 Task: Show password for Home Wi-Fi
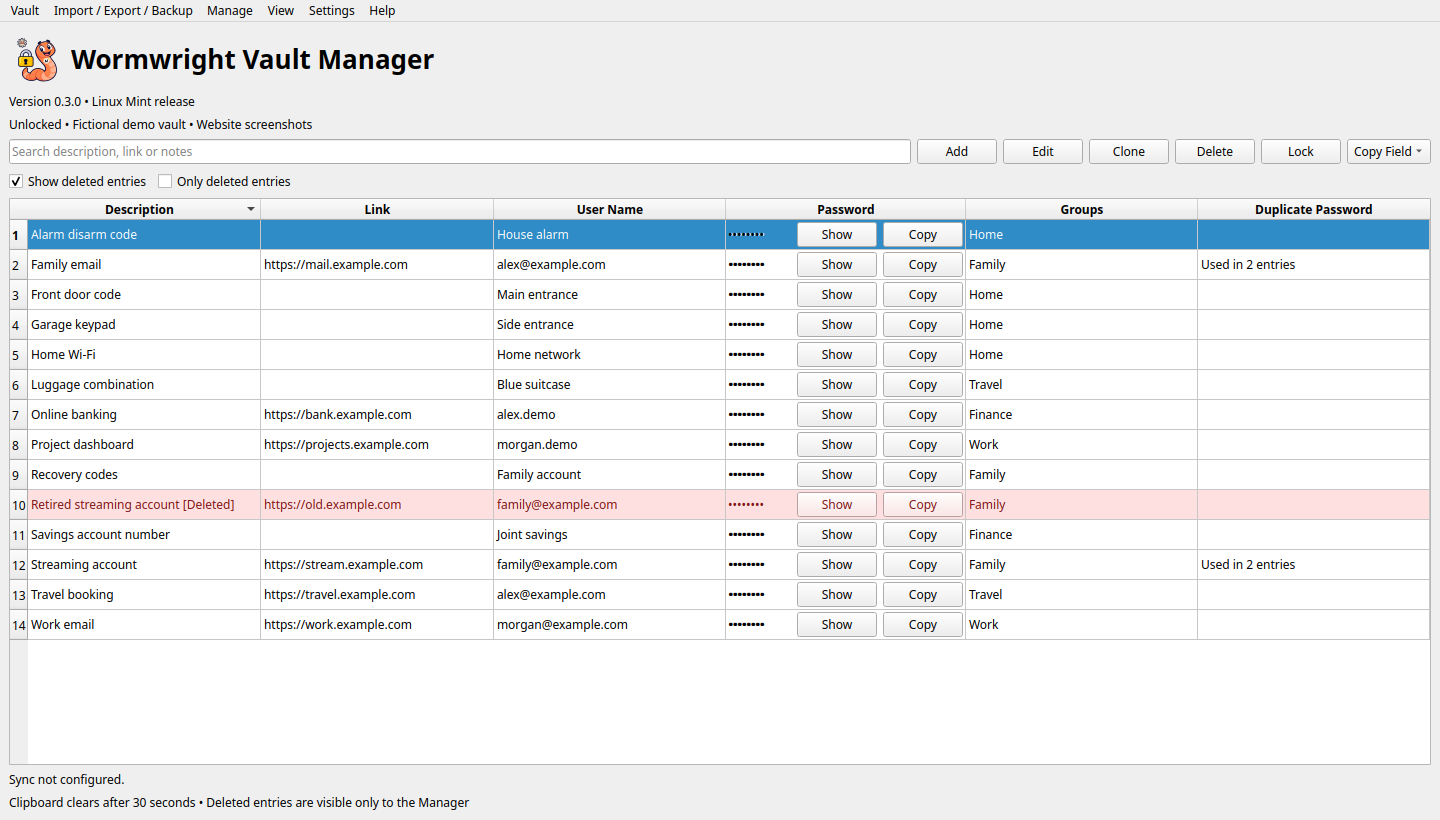[x=837, y=355]
